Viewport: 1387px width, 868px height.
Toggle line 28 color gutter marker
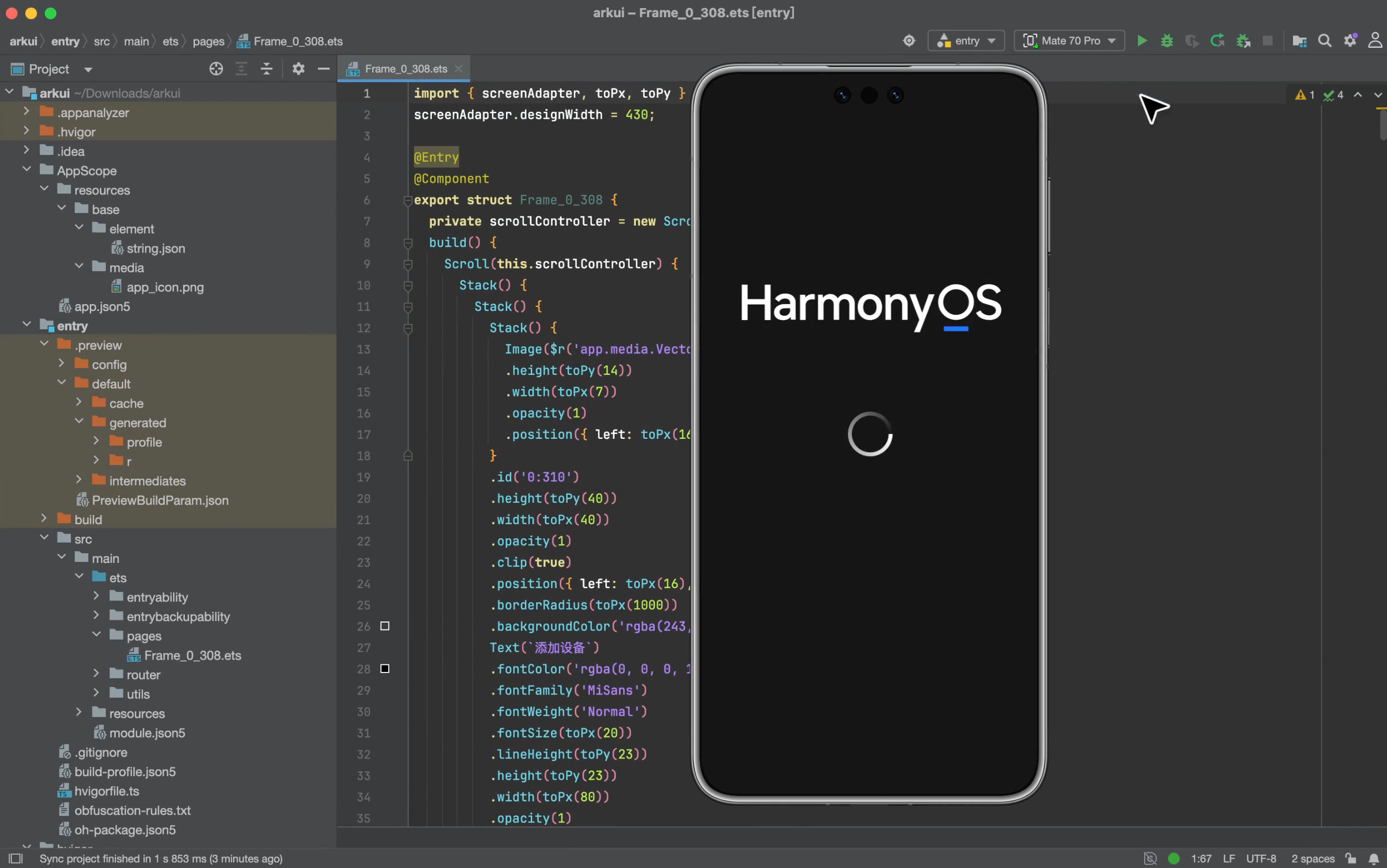click(385, 668)
